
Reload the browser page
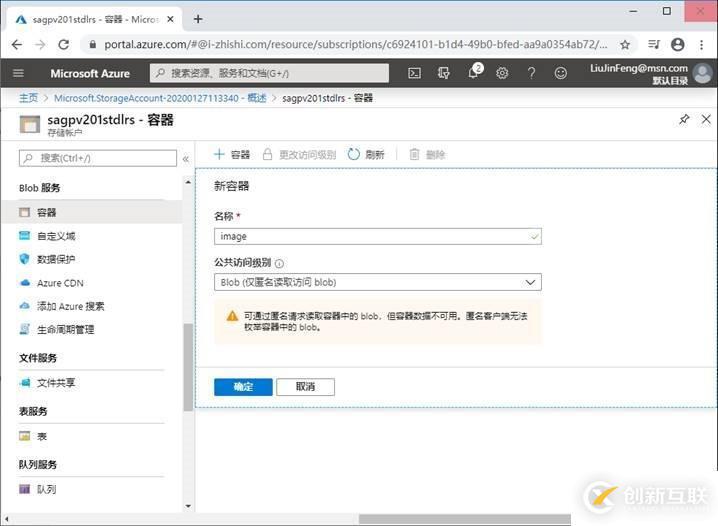tap(64, 44)
